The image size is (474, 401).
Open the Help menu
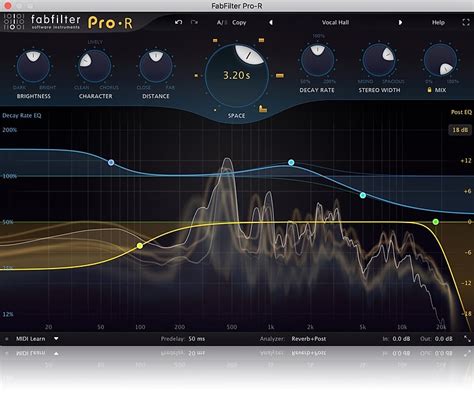438,22
